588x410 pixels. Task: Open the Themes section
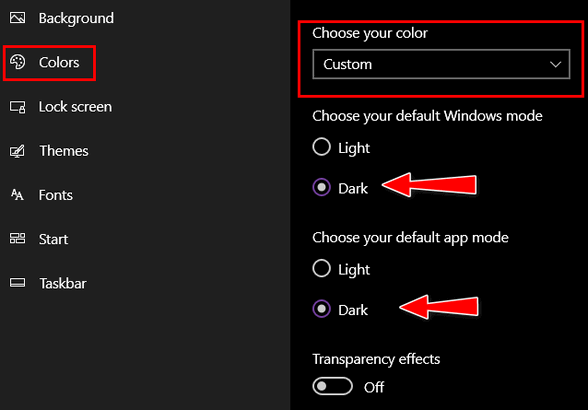point(64,151)
